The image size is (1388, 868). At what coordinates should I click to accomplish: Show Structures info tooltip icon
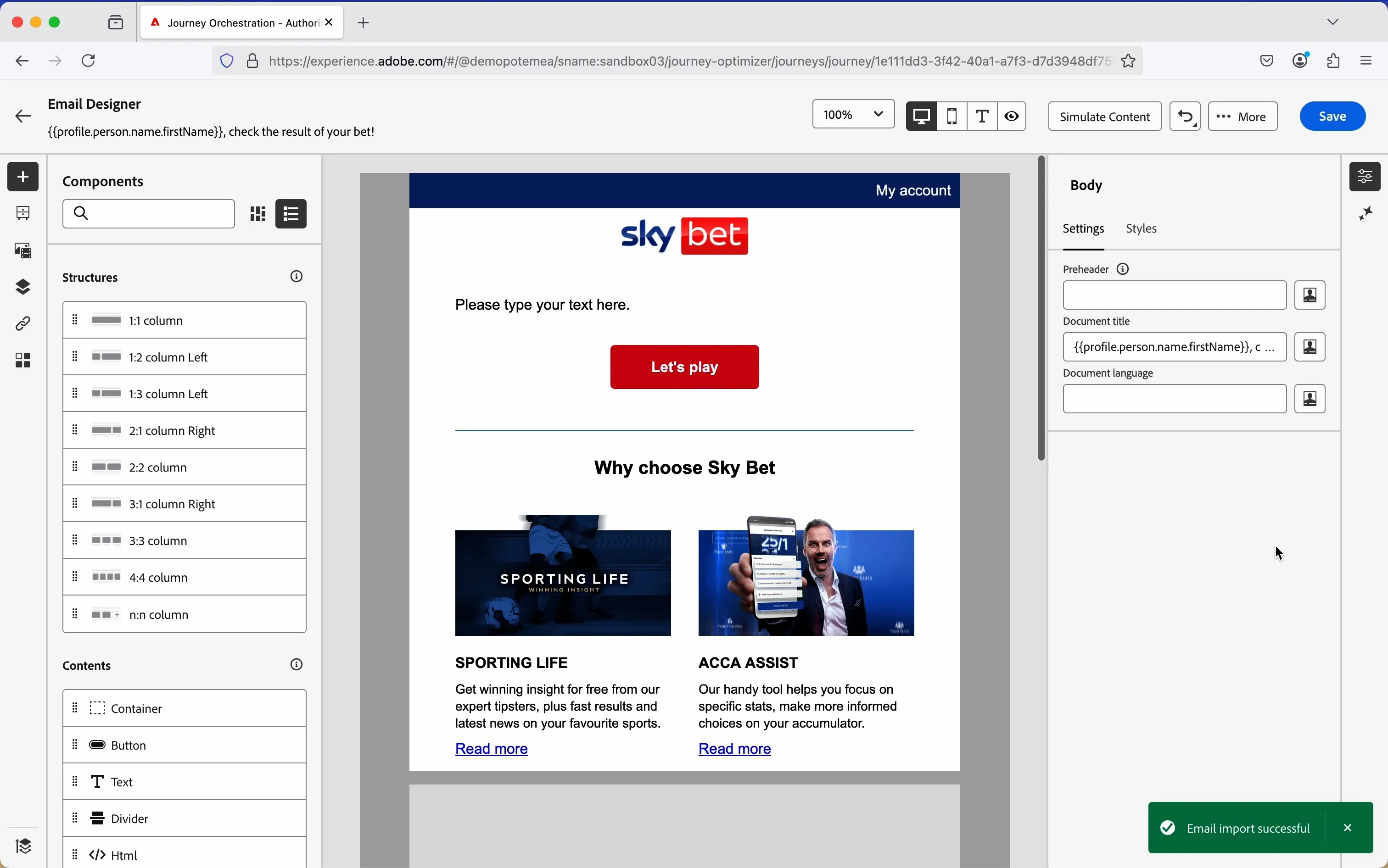(x=297, y=277)
